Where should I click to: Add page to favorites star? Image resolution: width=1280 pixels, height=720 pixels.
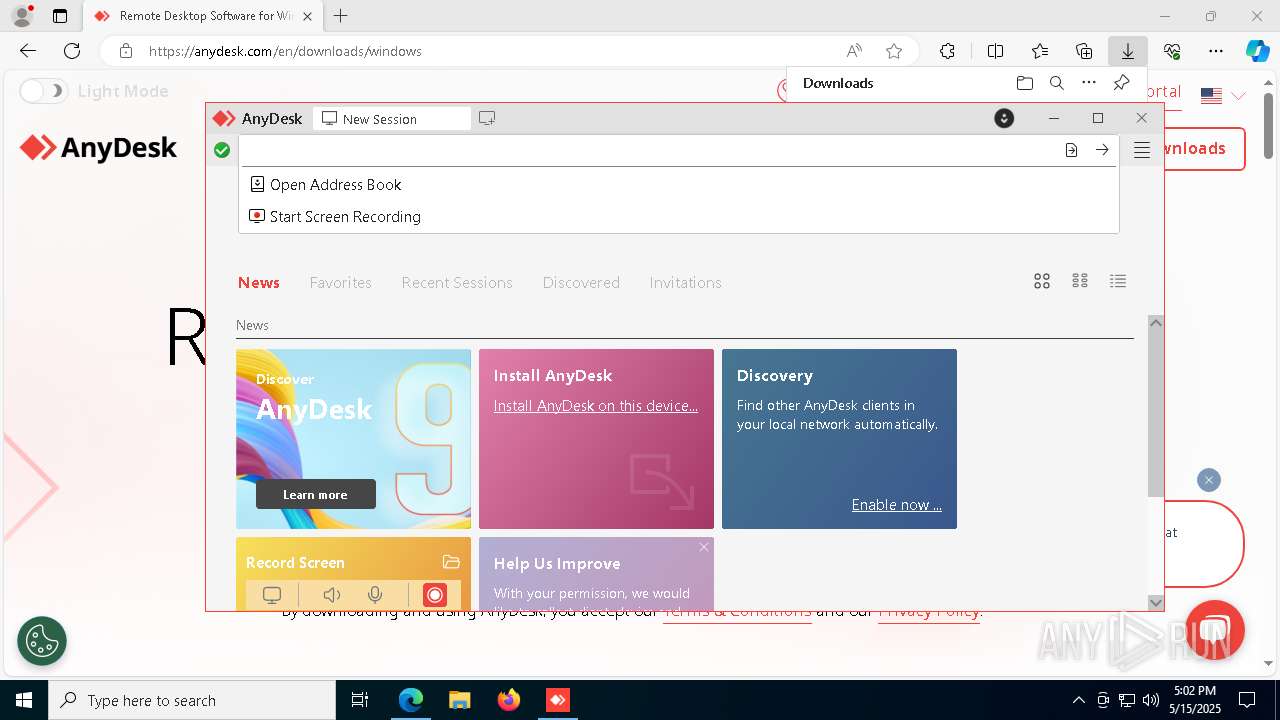point(894,51)
